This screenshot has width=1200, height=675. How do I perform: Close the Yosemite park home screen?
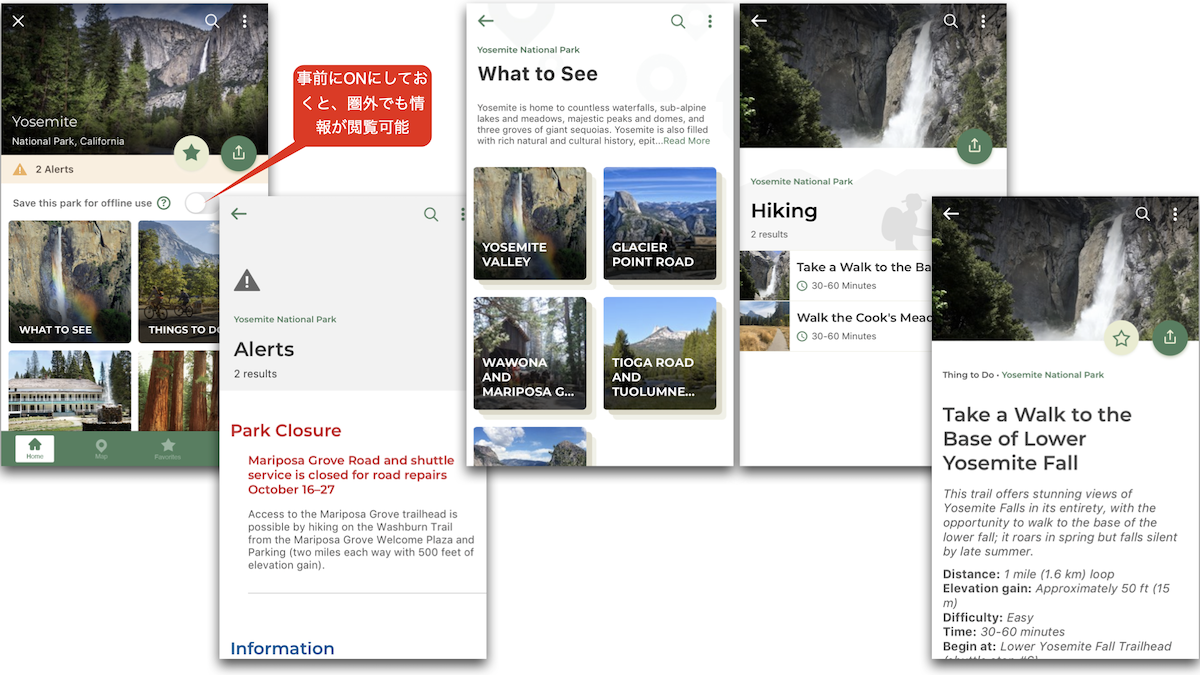pyautogui.click(x=18, y=21)
